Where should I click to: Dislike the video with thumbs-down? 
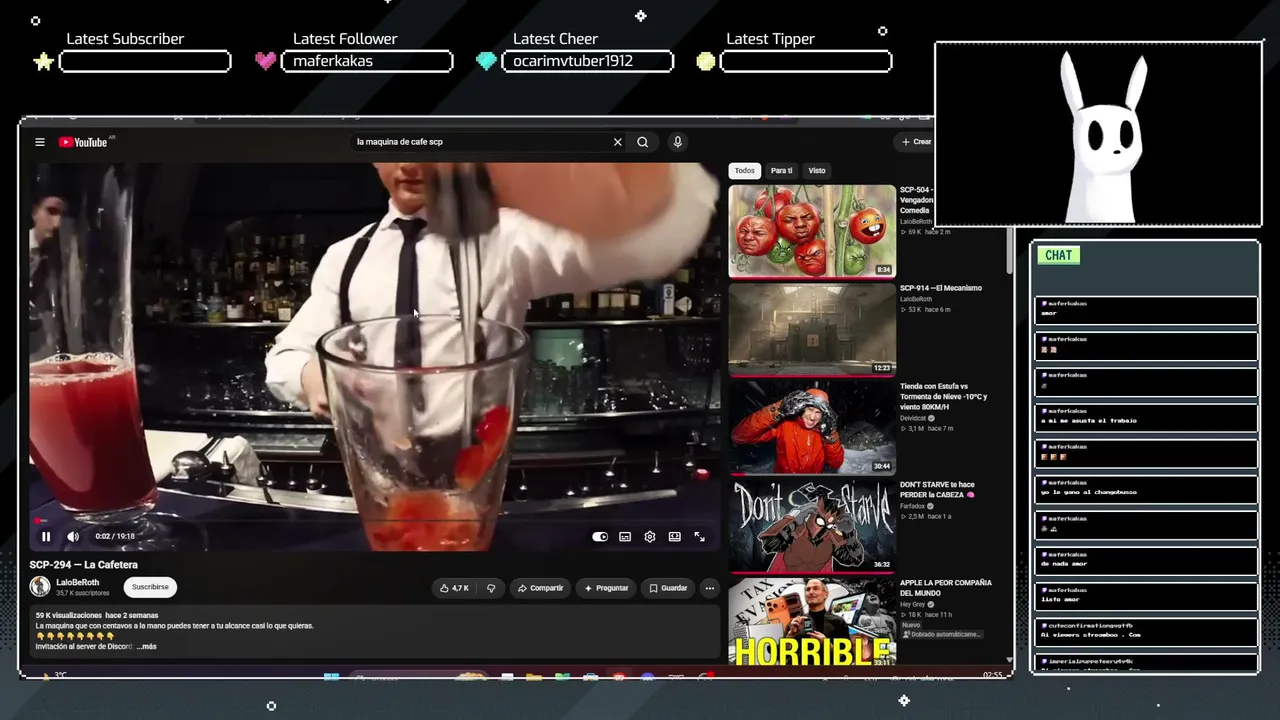click(491, 588)
